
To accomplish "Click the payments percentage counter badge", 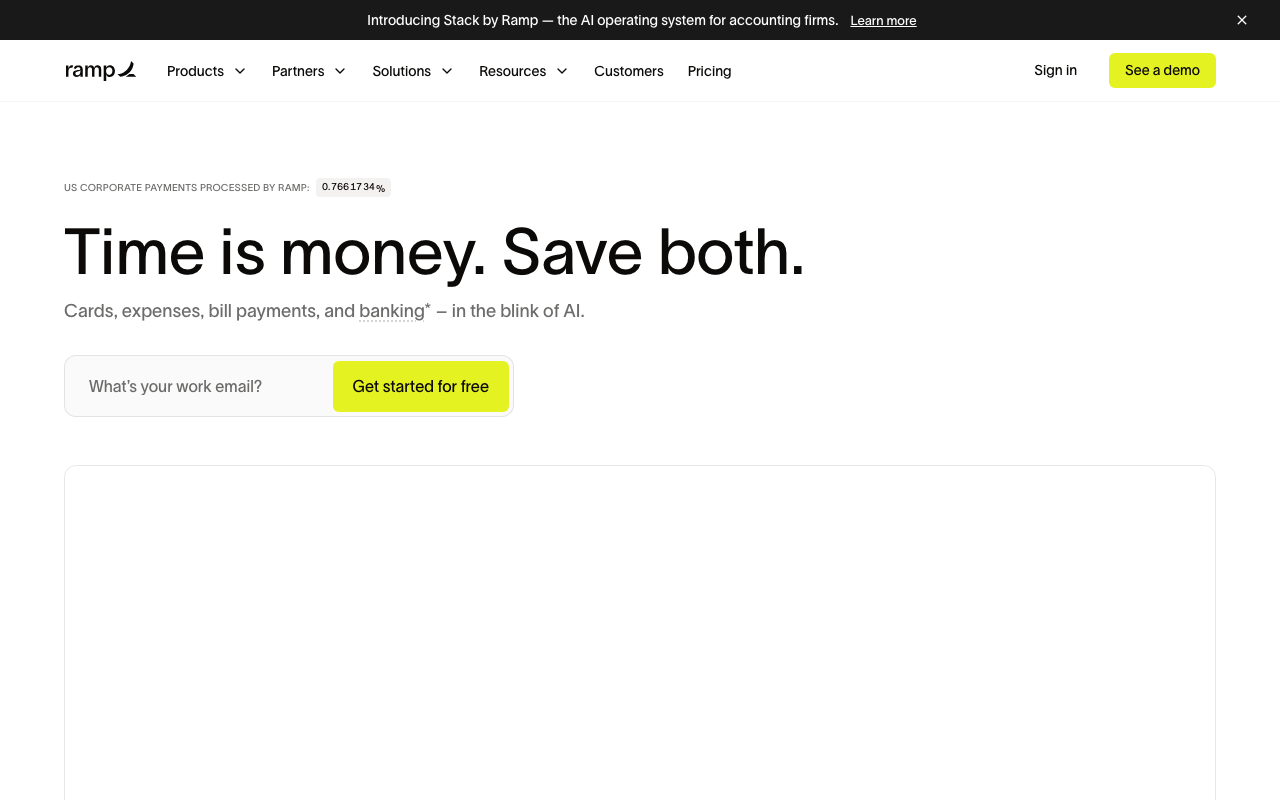I will click(353, 187).
